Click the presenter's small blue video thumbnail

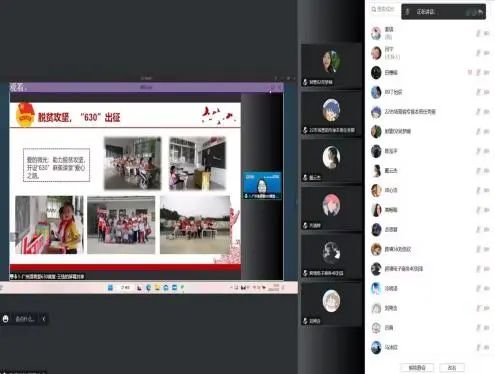262,186
